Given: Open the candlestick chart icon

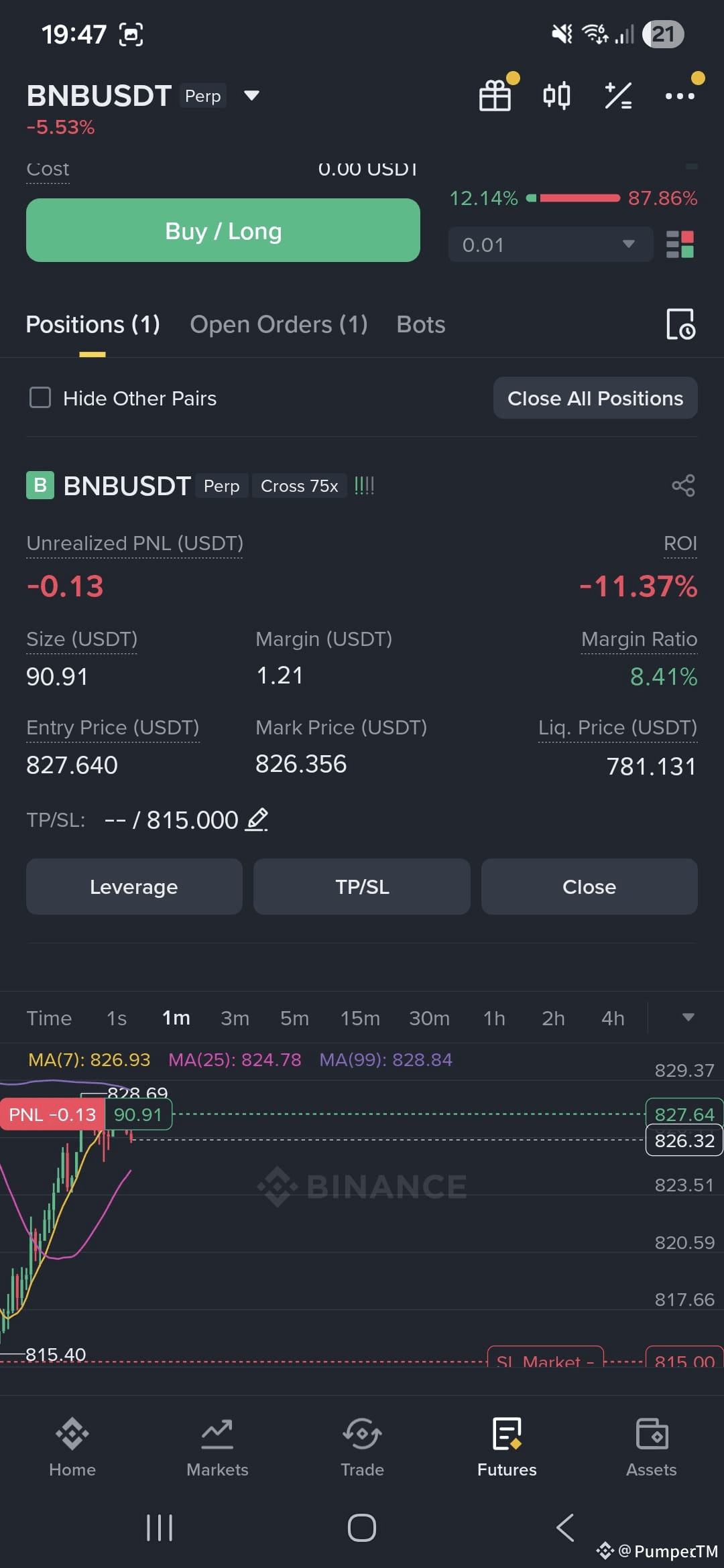Looking at the screenshot, I should click(556, 96).
